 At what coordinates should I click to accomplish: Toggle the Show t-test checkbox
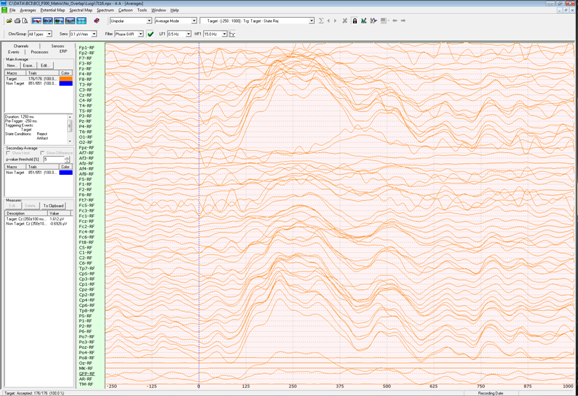[8, 153]
